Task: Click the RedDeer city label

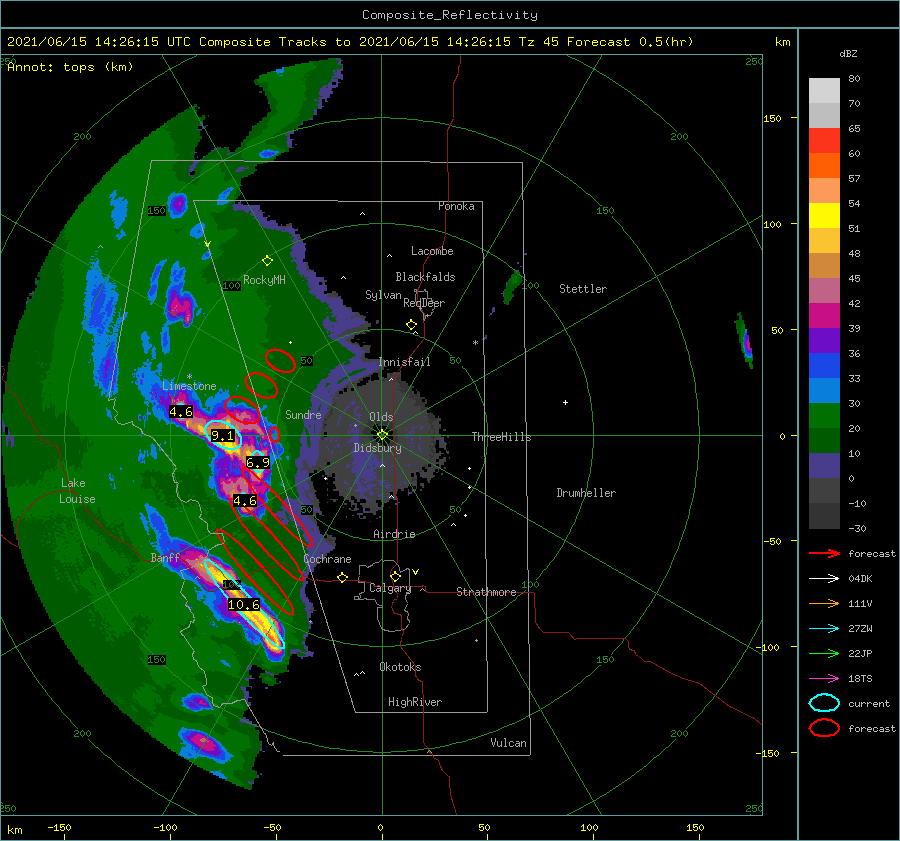Action: point(424,303)
